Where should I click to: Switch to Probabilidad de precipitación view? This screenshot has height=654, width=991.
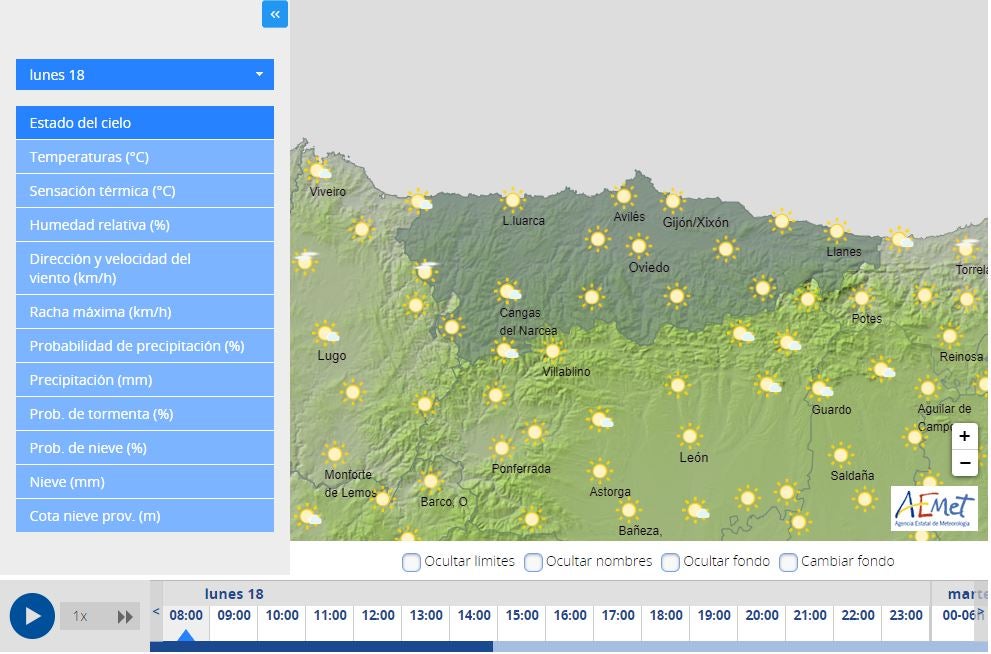coord(145,345)
